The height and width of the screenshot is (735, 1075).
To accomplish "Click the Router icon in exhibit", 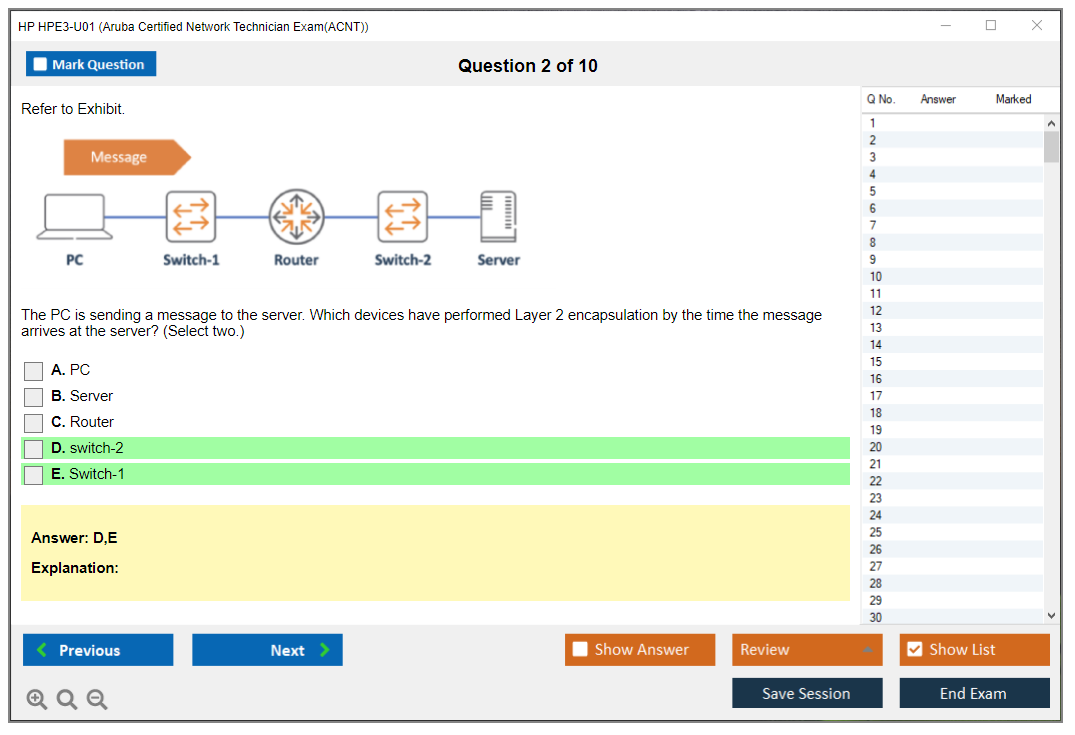I will click(x=296, y=217).
